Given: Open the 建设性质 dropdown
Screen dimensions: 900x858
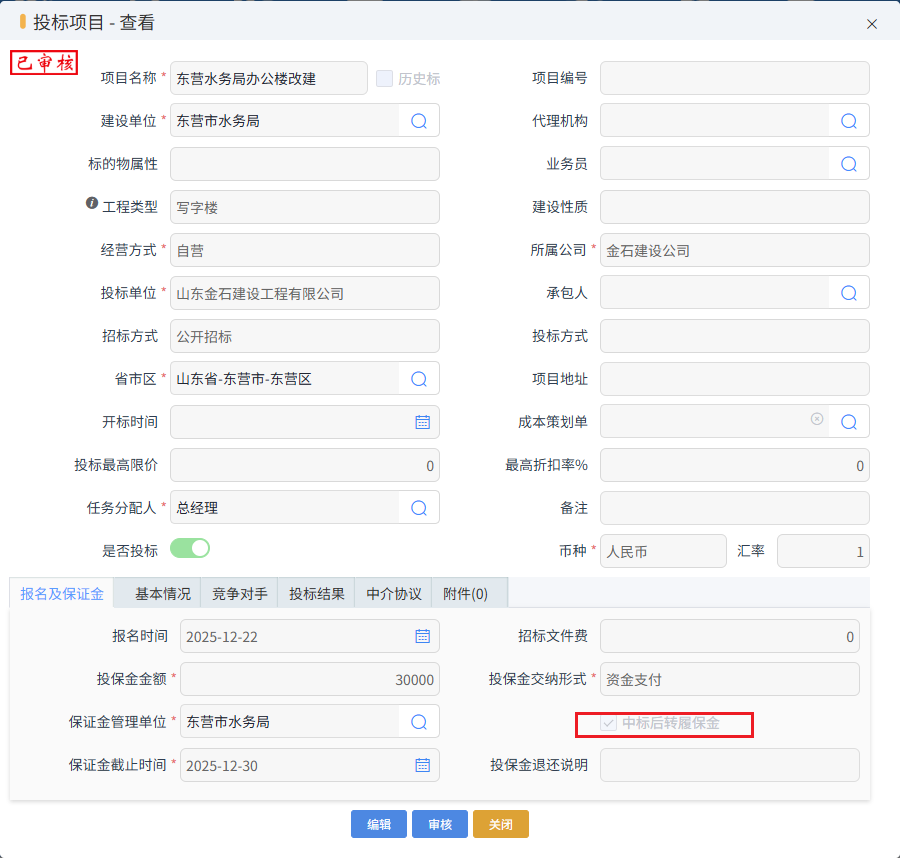Looking at the screenshot, I should [735, 207].
